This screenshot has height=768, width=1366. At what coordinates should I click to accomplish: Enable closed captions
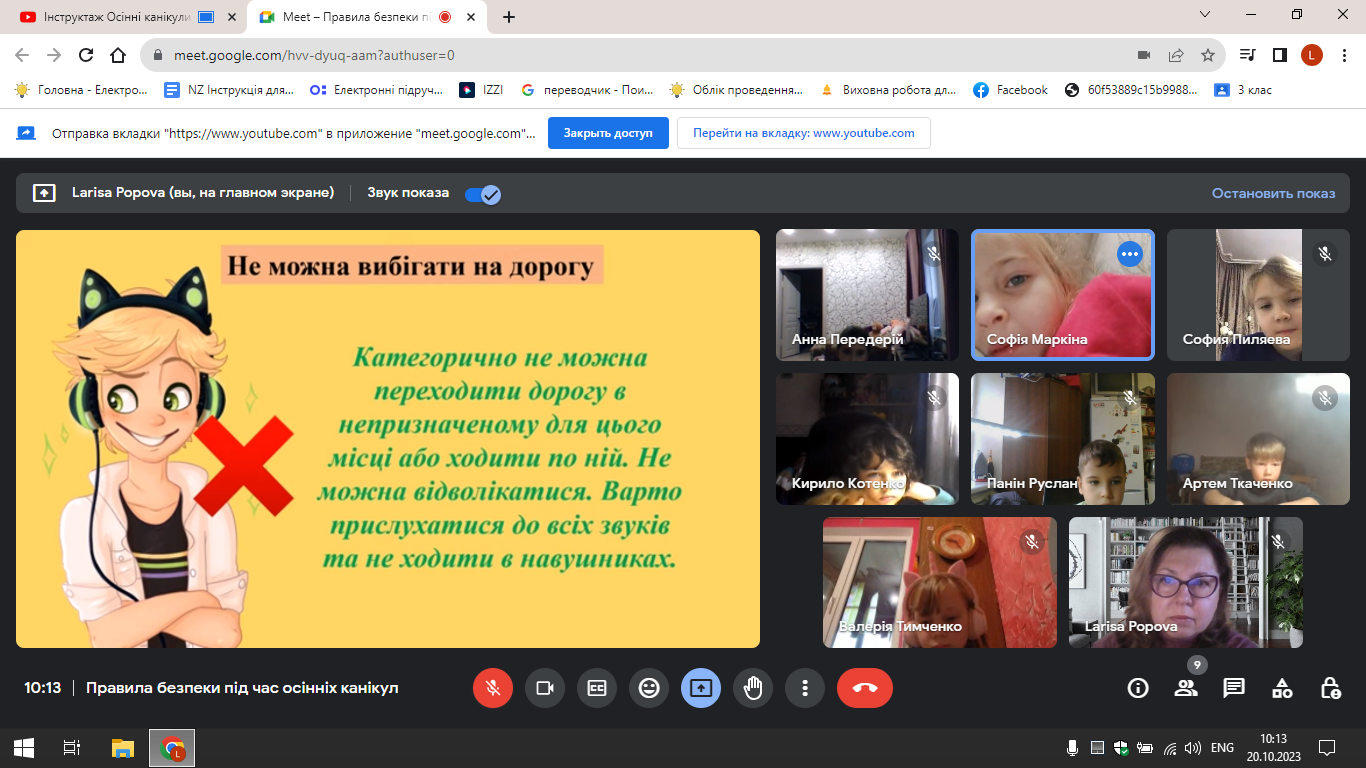pos(597,688)
